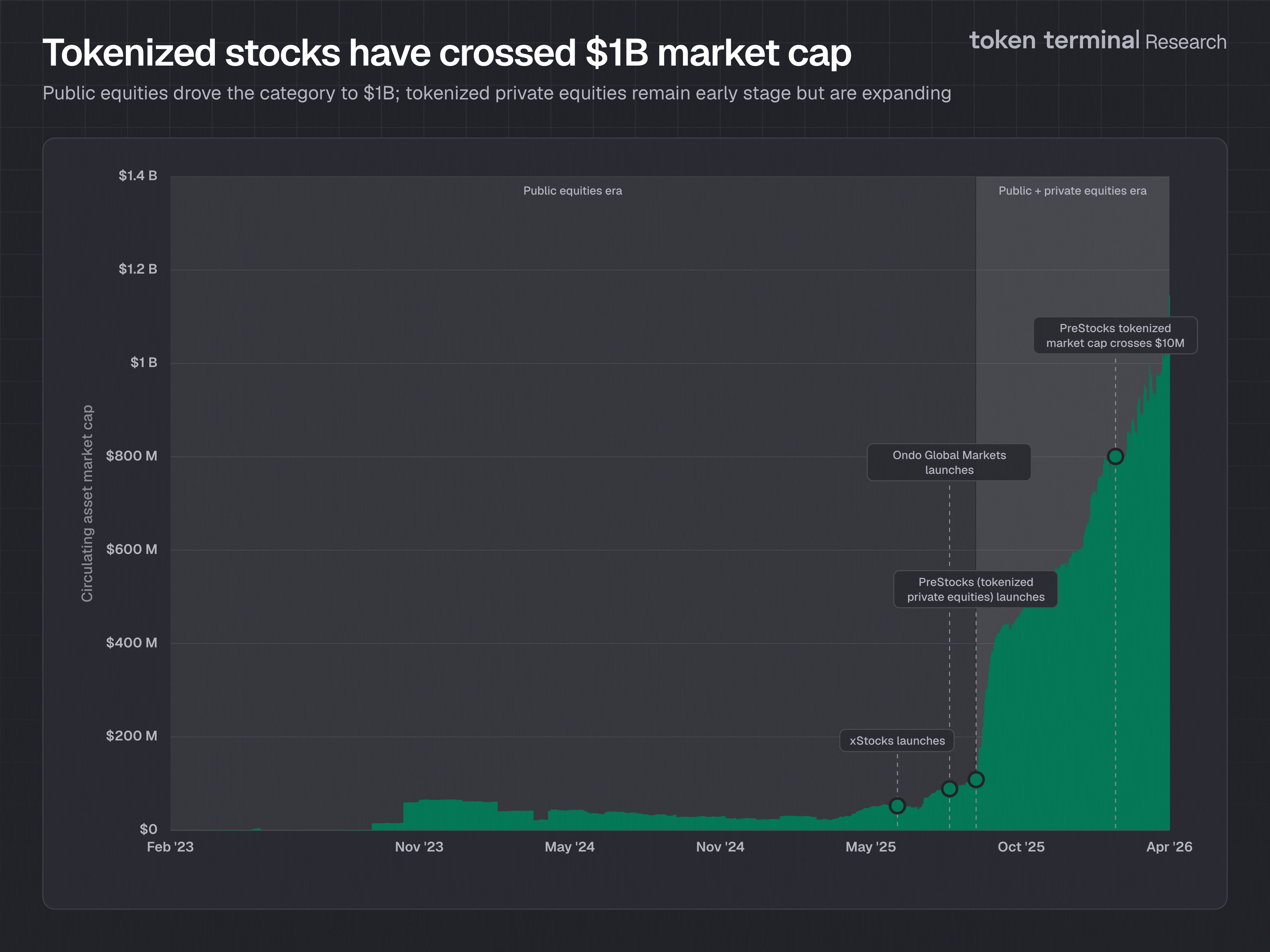Screen dimensions: 1270x952
Task: Click the Circulating asset market cap axis title
Action: point(87,503)
